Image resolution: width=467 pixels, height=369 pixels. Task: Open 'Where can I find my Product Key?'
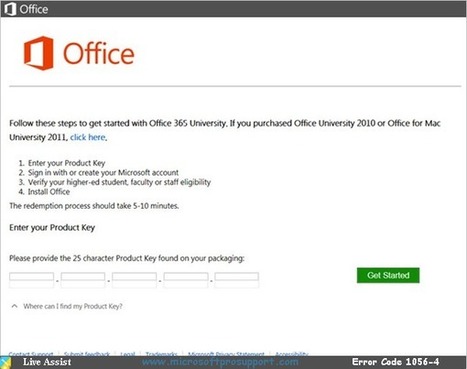coord(73,306)
